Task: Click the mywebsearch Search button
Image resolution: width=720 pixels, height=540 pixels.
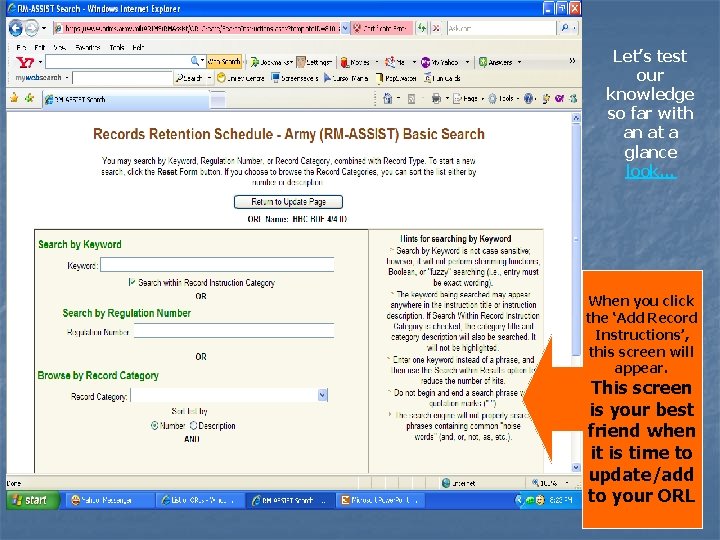Action: pos(190,78)
